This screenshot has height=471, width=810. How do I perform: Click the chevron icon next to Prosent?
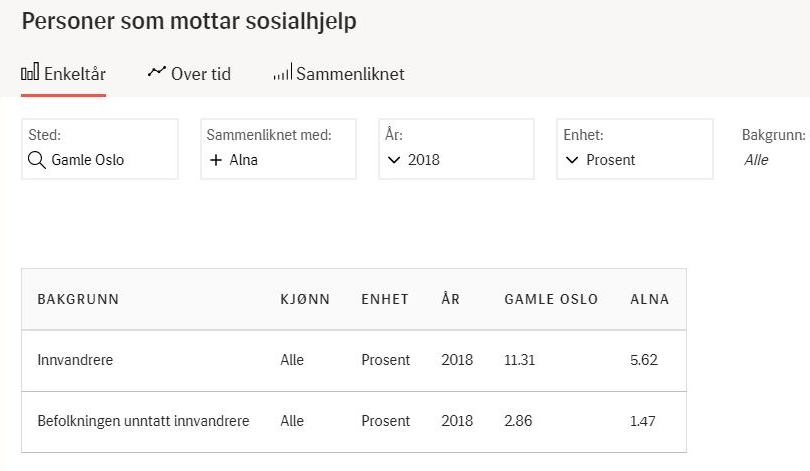click(x=572, y=160)
